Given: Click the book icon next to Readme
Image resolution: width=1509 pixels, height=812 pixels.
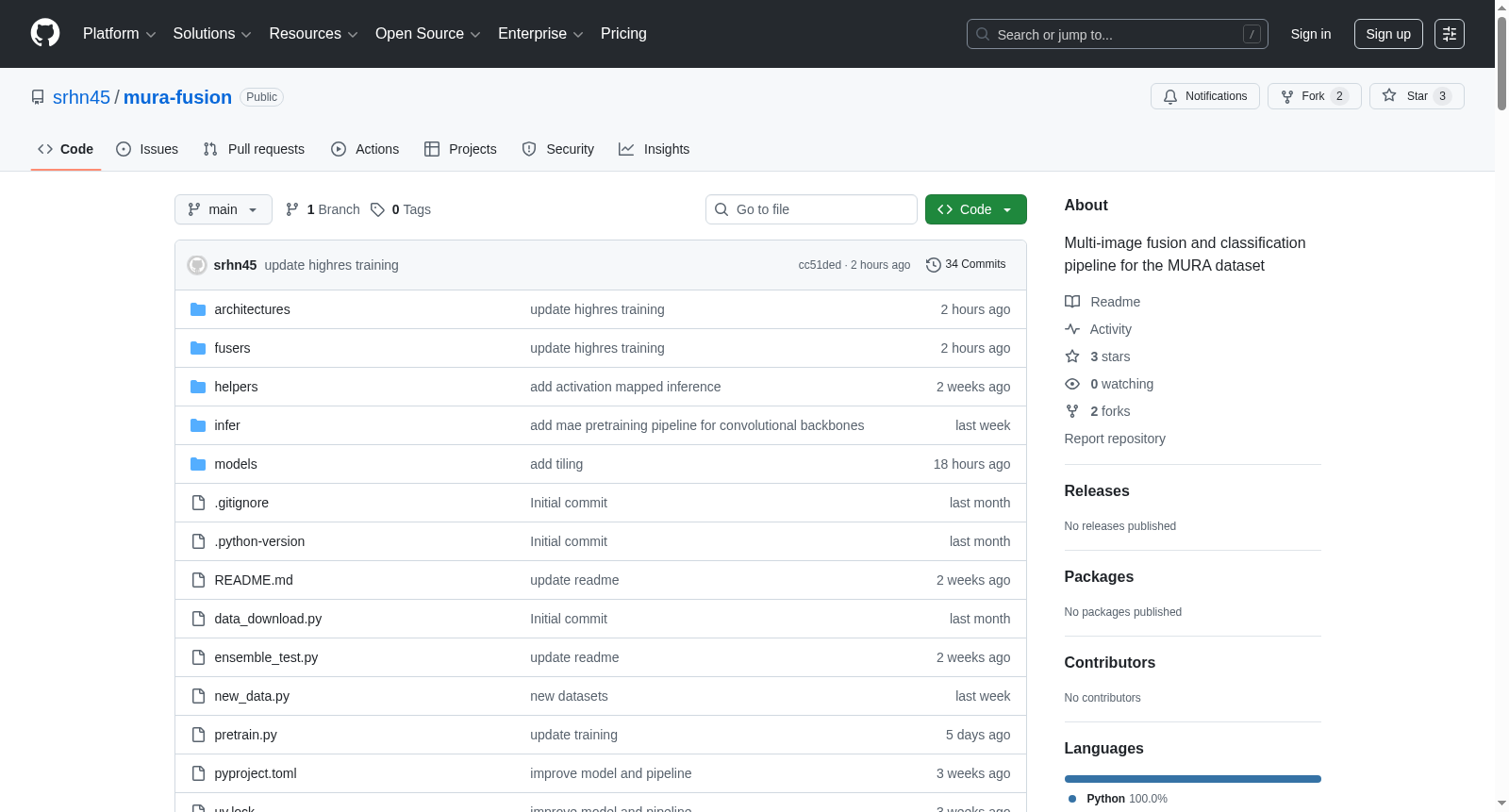Looking at the screenshot, I should click(1072, 302).
